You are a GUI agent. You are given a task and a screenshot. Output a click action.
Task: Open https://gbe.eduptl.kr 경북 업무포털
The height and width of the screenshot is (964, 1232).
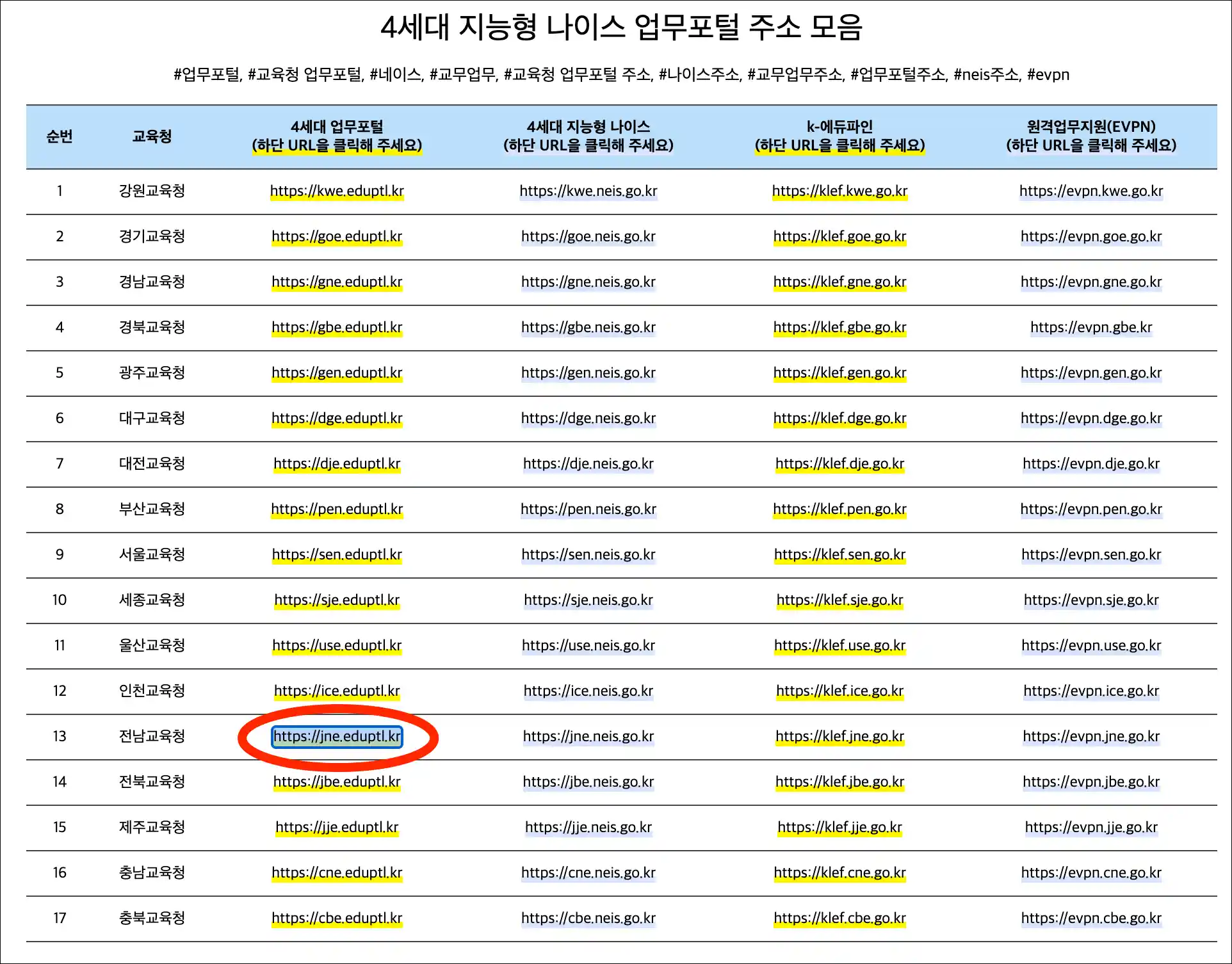tap(337, 327)
